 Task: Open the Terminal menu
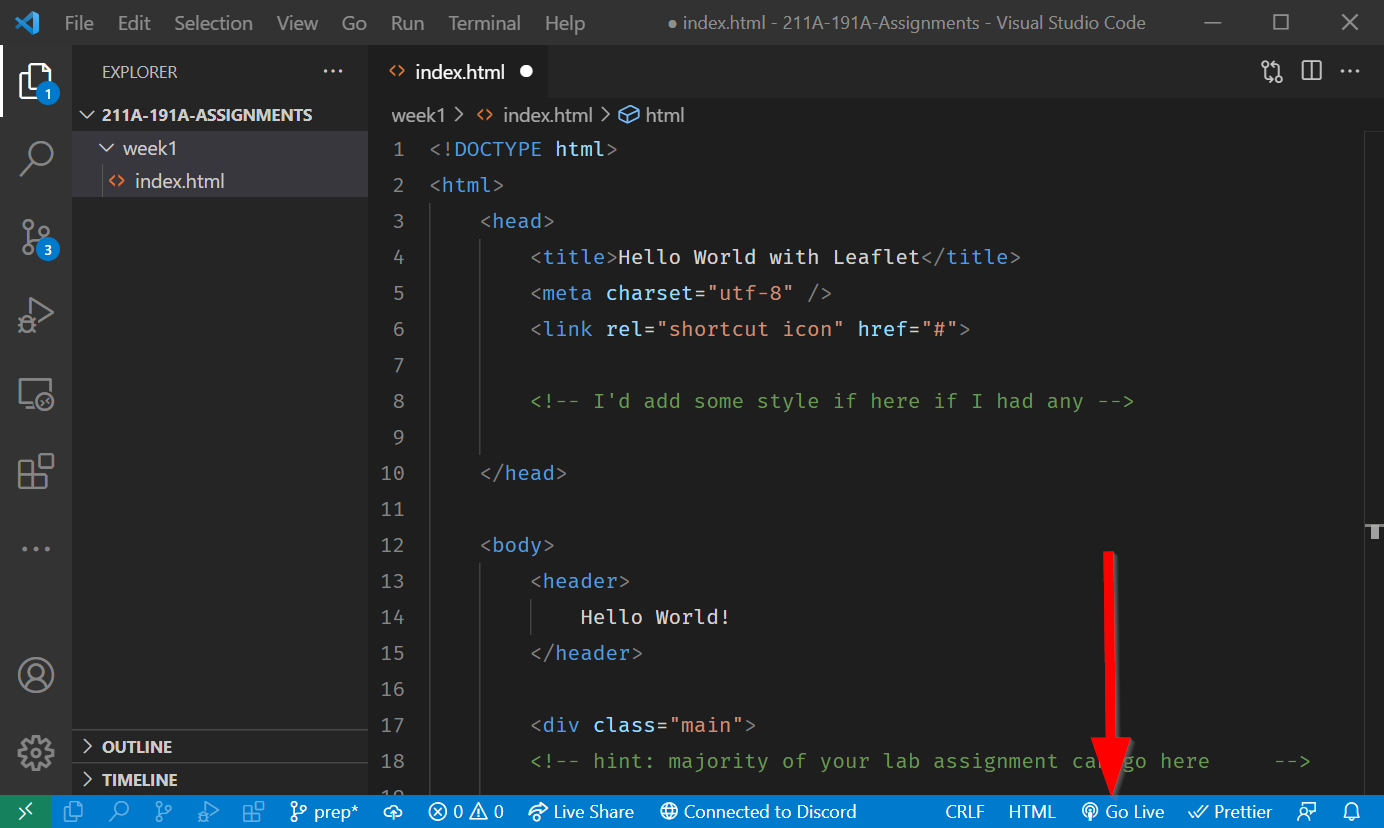coord(484,23)
